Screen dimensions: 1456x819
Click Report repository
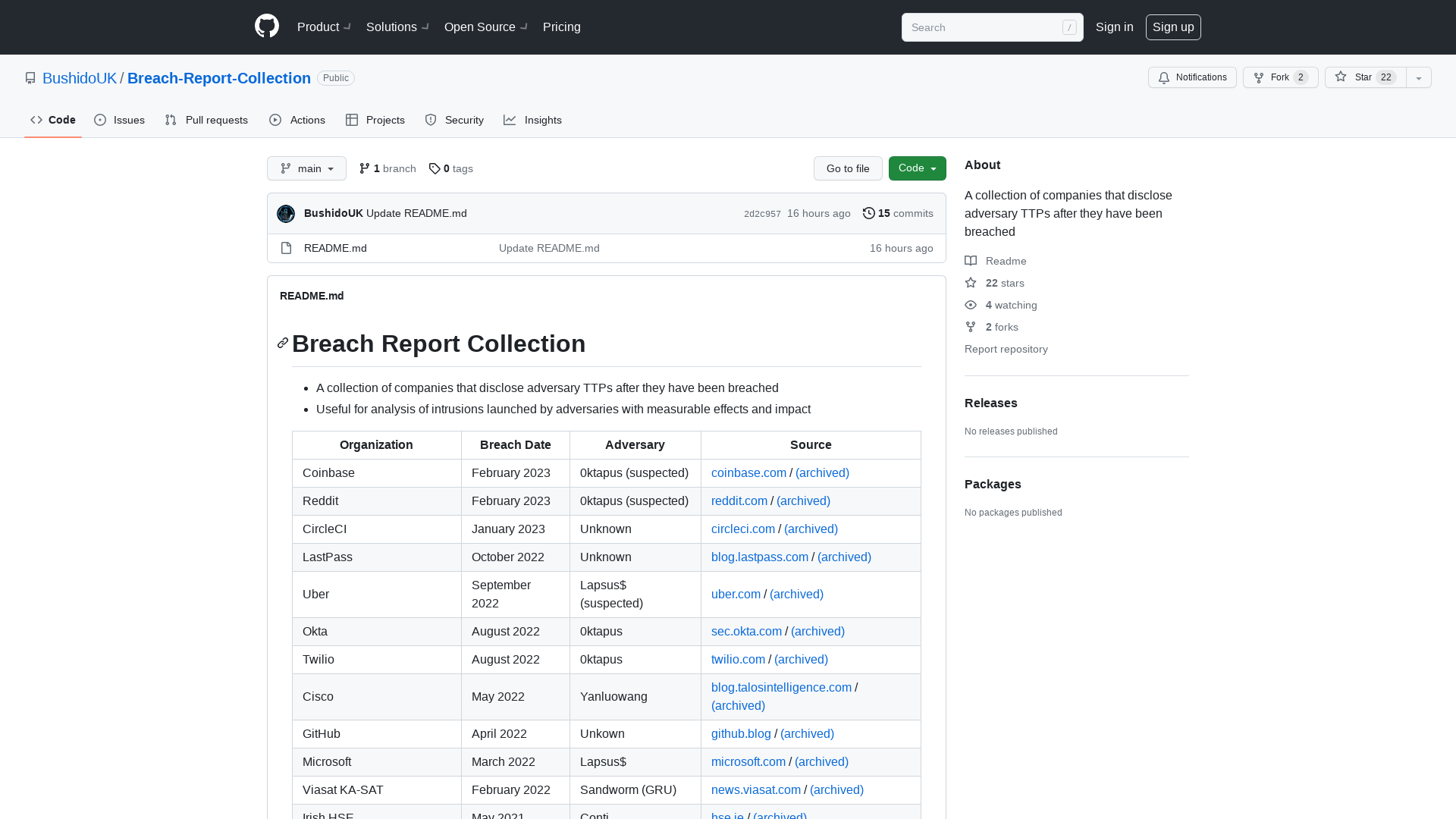coord(1006,349)
